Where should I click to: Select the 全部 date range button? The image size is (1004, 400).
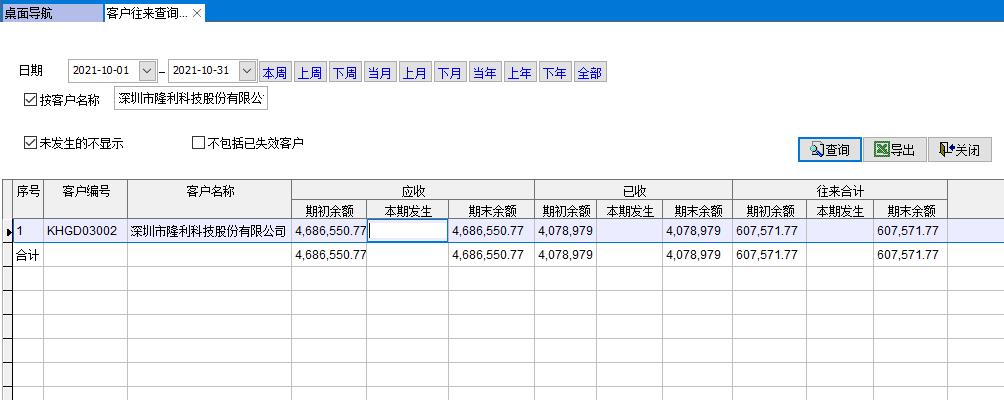589,73
